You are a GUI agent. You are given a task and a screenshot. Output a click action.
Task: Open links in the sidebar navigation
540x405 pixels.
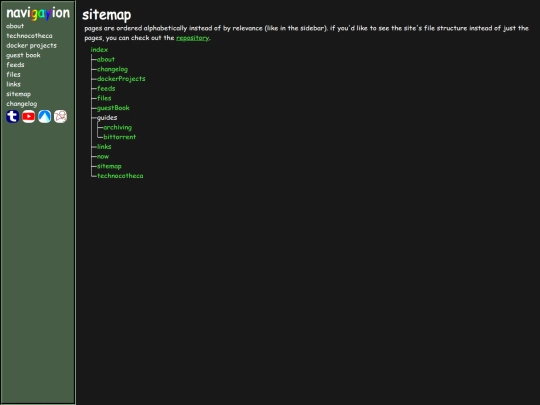pos(13,84)
